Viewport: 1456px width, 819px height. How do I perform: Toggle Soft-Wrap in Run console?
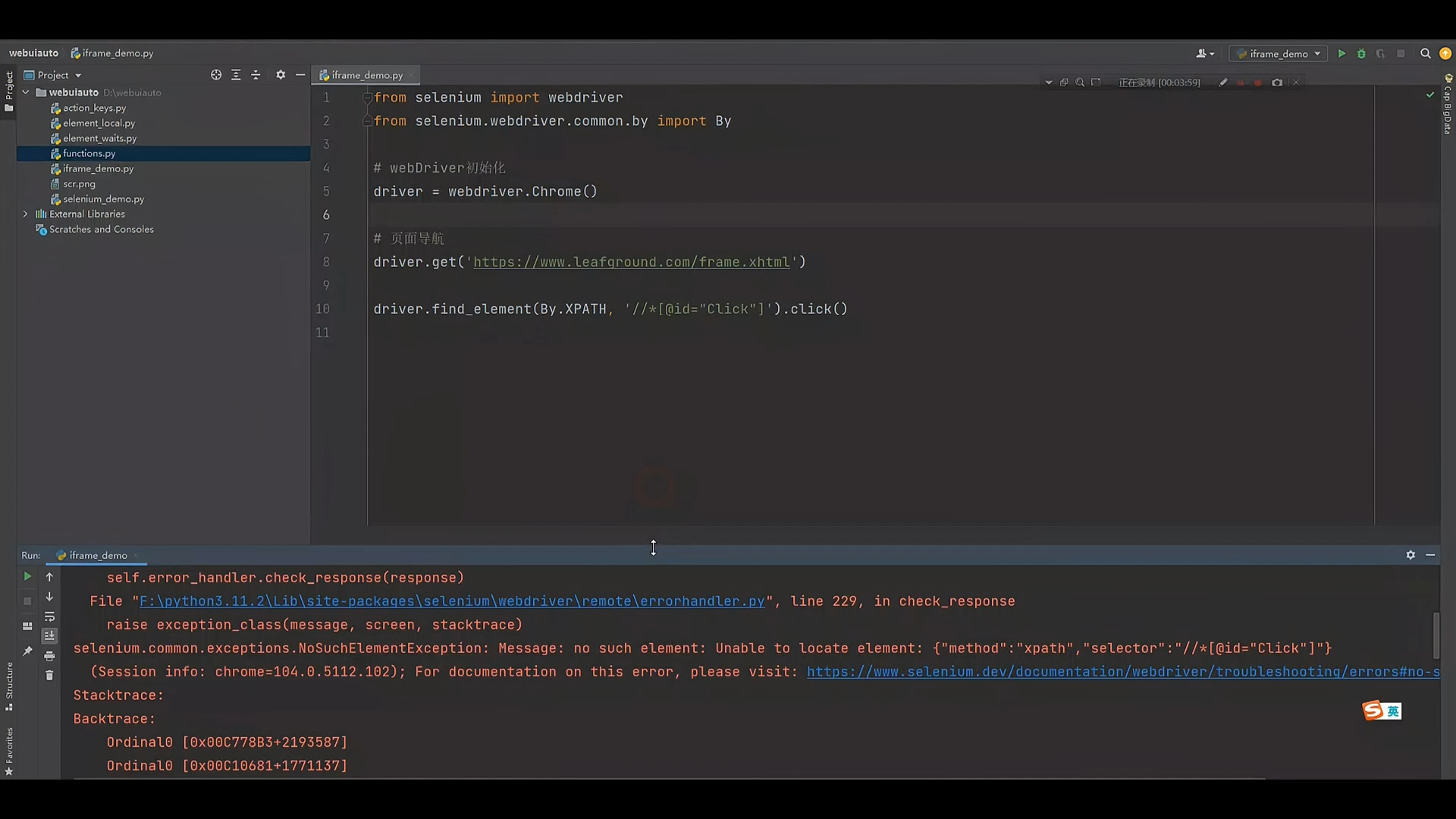[49, 617]
